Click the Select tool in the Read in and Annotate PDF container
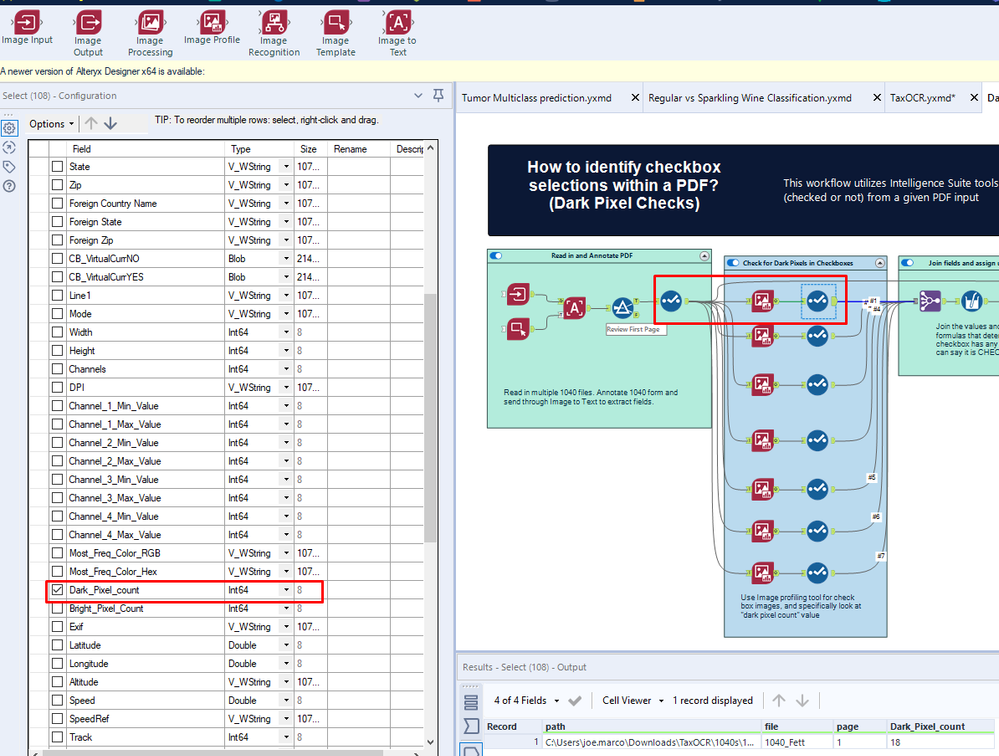This screenshot has width=999, height=756. [671, 300]
